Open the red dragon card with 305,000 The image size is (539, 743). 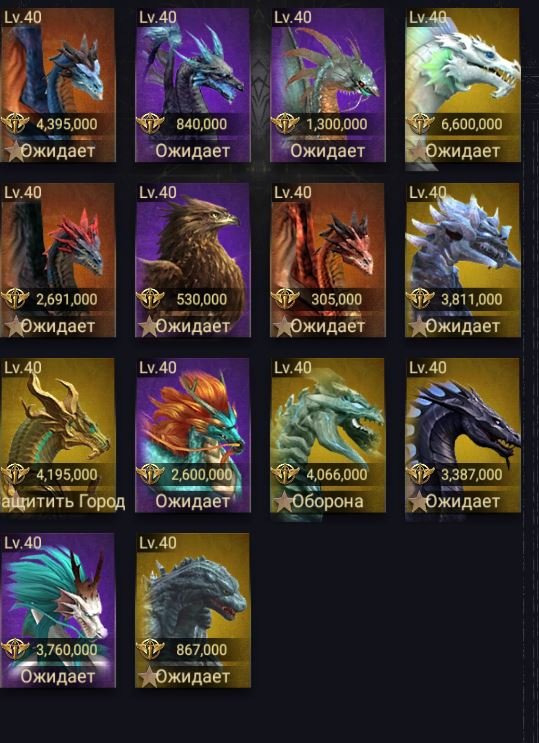[x=328, y=260]
